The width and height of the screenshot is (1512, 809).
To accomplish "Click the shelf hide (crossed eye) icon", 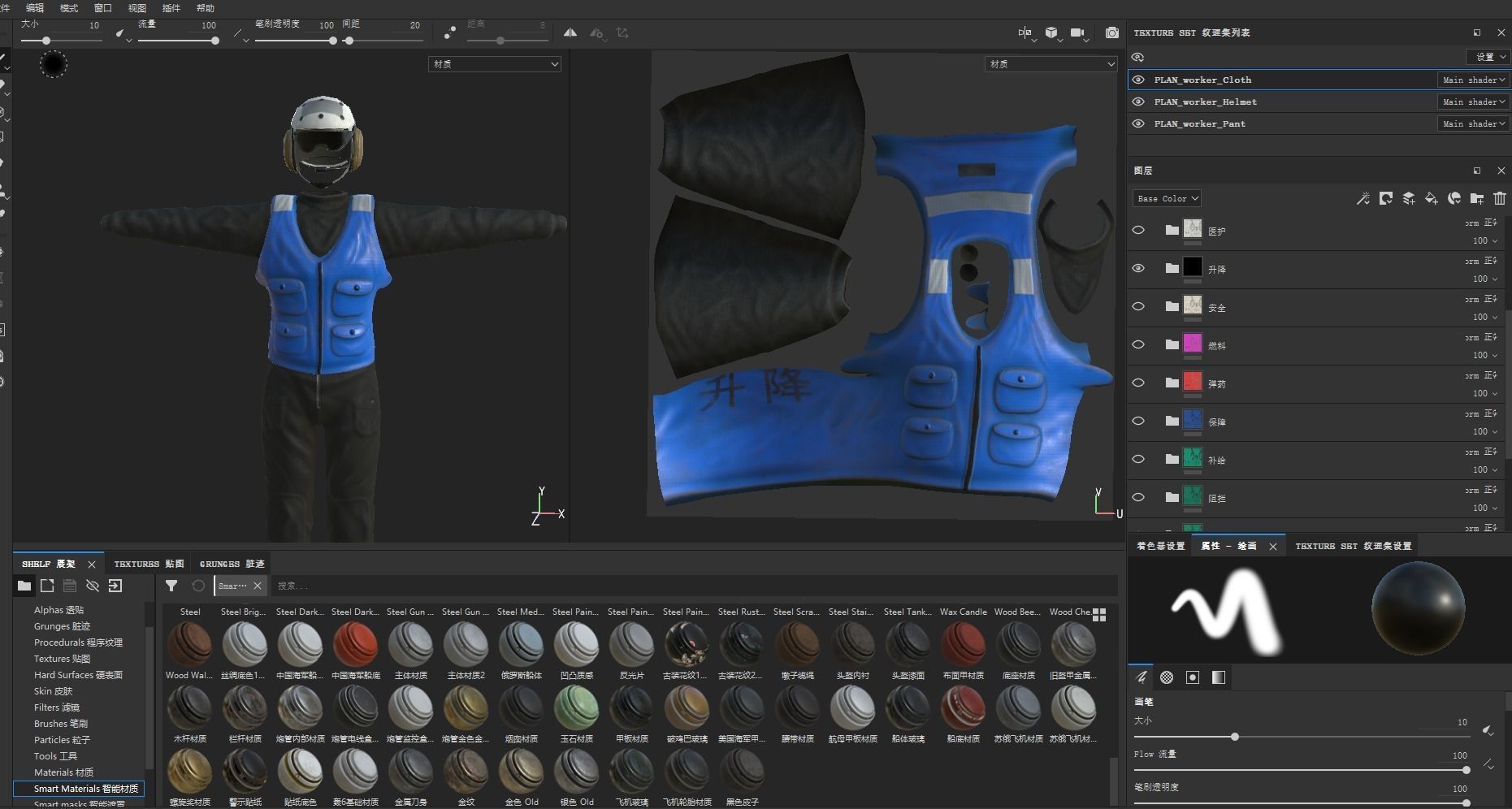I will click(93, 586).
